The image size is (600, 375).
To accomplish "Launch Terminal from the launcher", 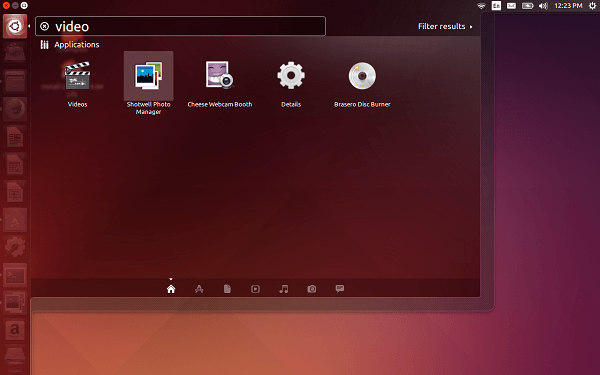I will (x=15, y=275).
